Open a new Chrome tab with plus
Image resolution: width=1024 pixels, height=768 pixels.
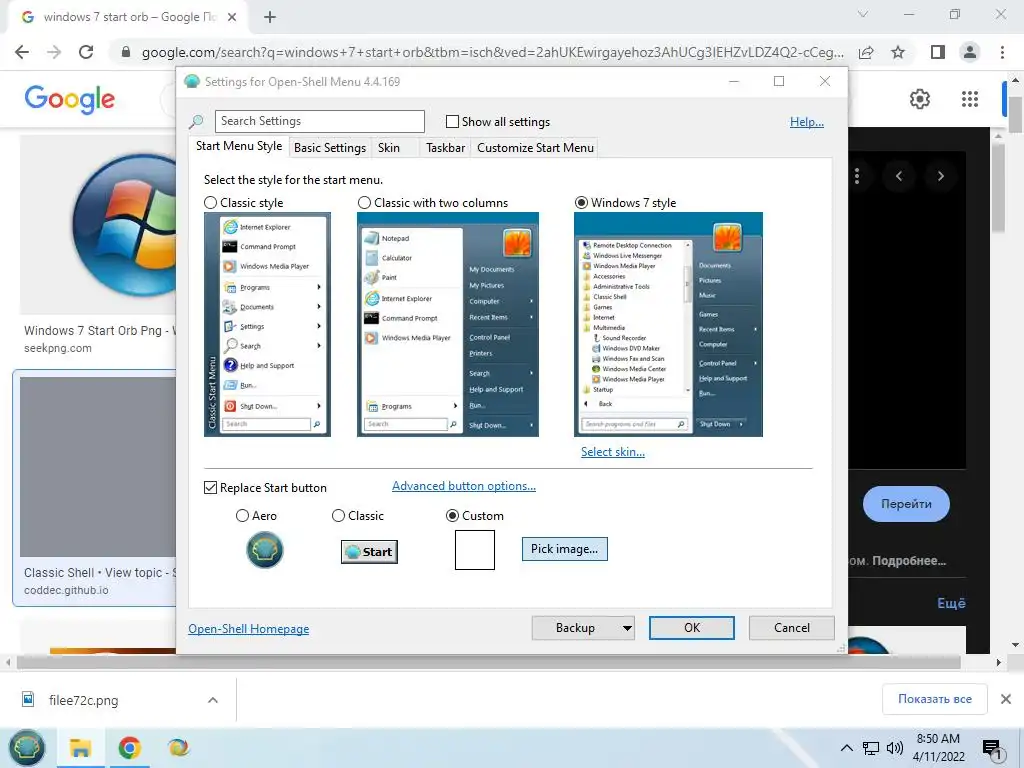[x=270, y=18]
